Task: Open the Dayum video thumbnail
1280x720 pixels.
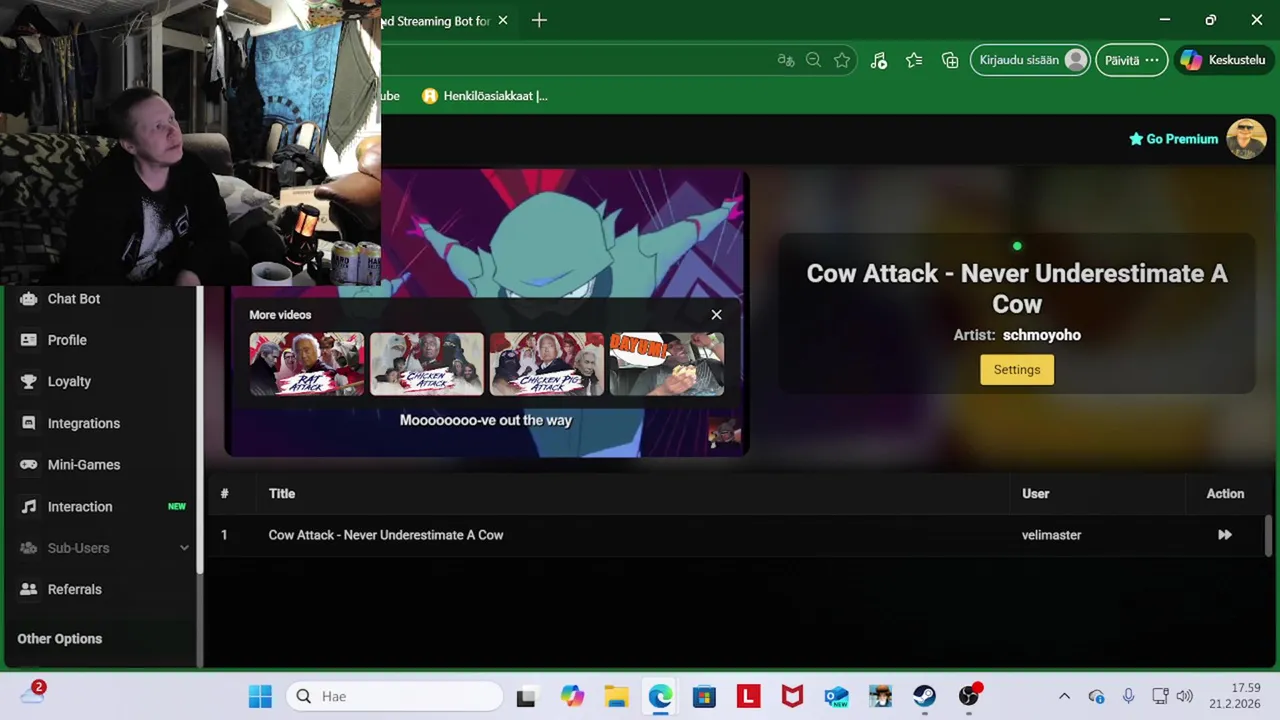Action: pyautogui.click(x=667, y=364)
